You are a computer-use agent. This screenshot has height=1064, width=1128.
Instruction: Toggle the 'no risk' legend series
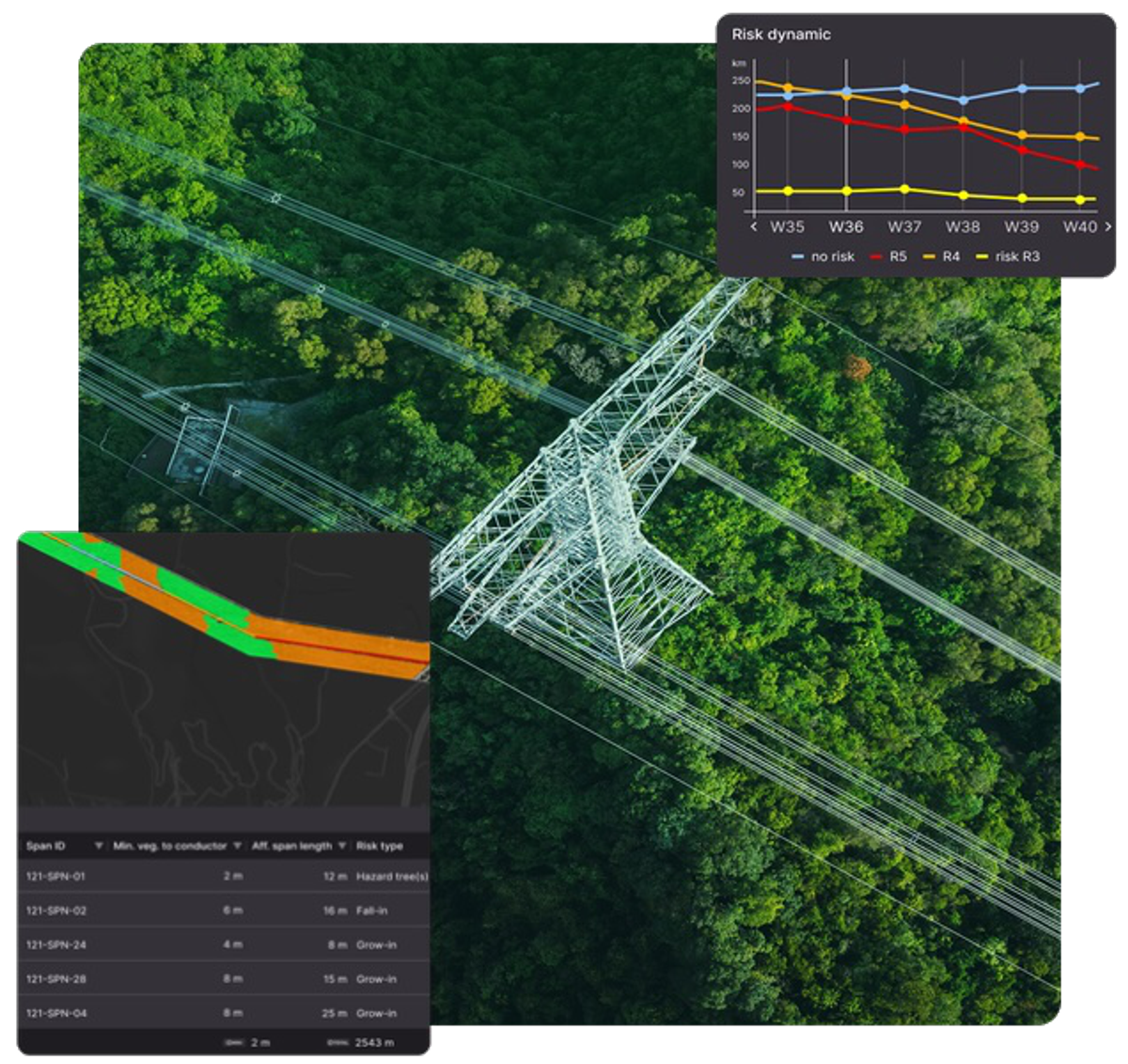822,256
